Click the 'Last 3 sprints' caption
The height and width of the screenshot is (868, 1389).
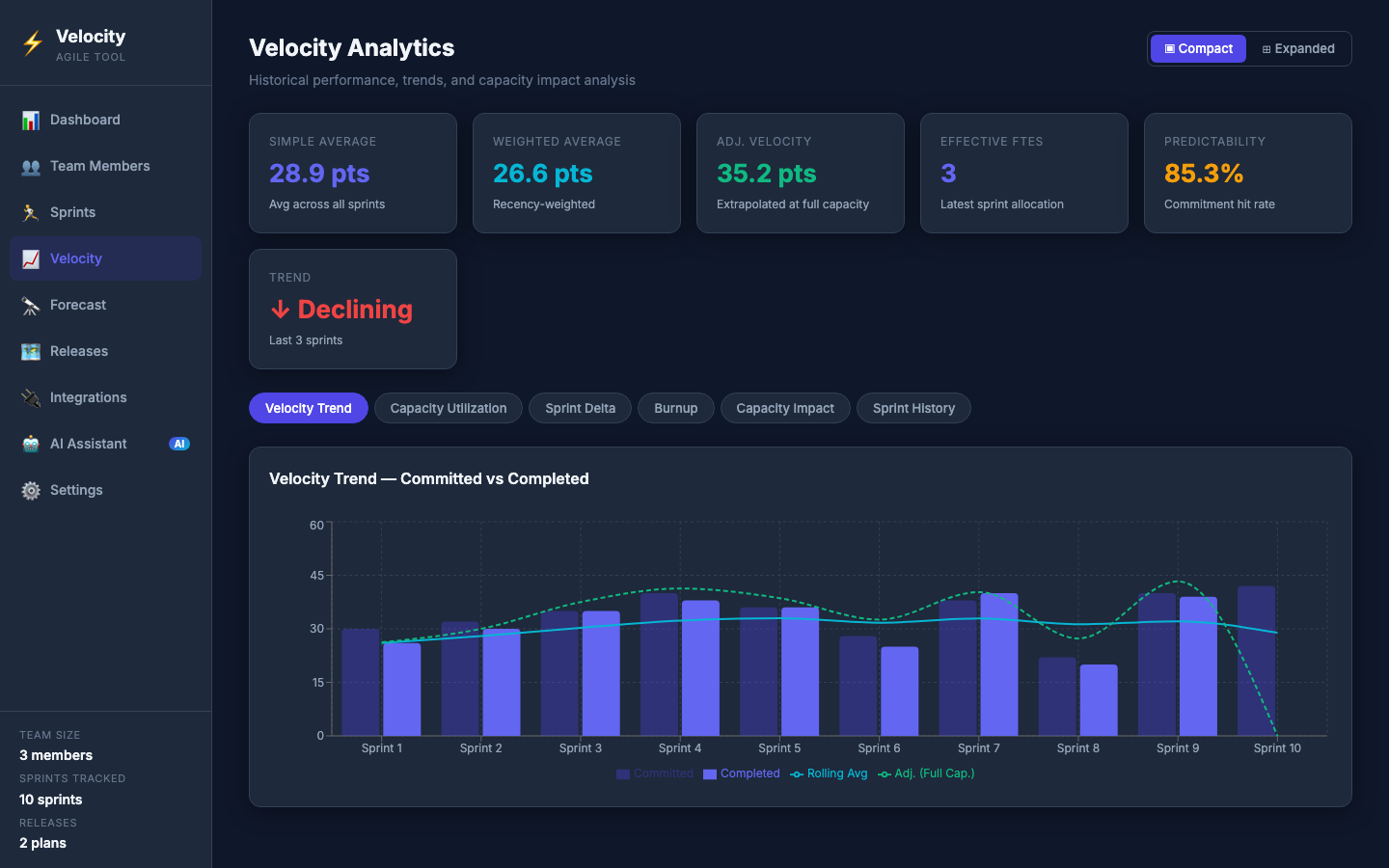click(x=306, y=340)
